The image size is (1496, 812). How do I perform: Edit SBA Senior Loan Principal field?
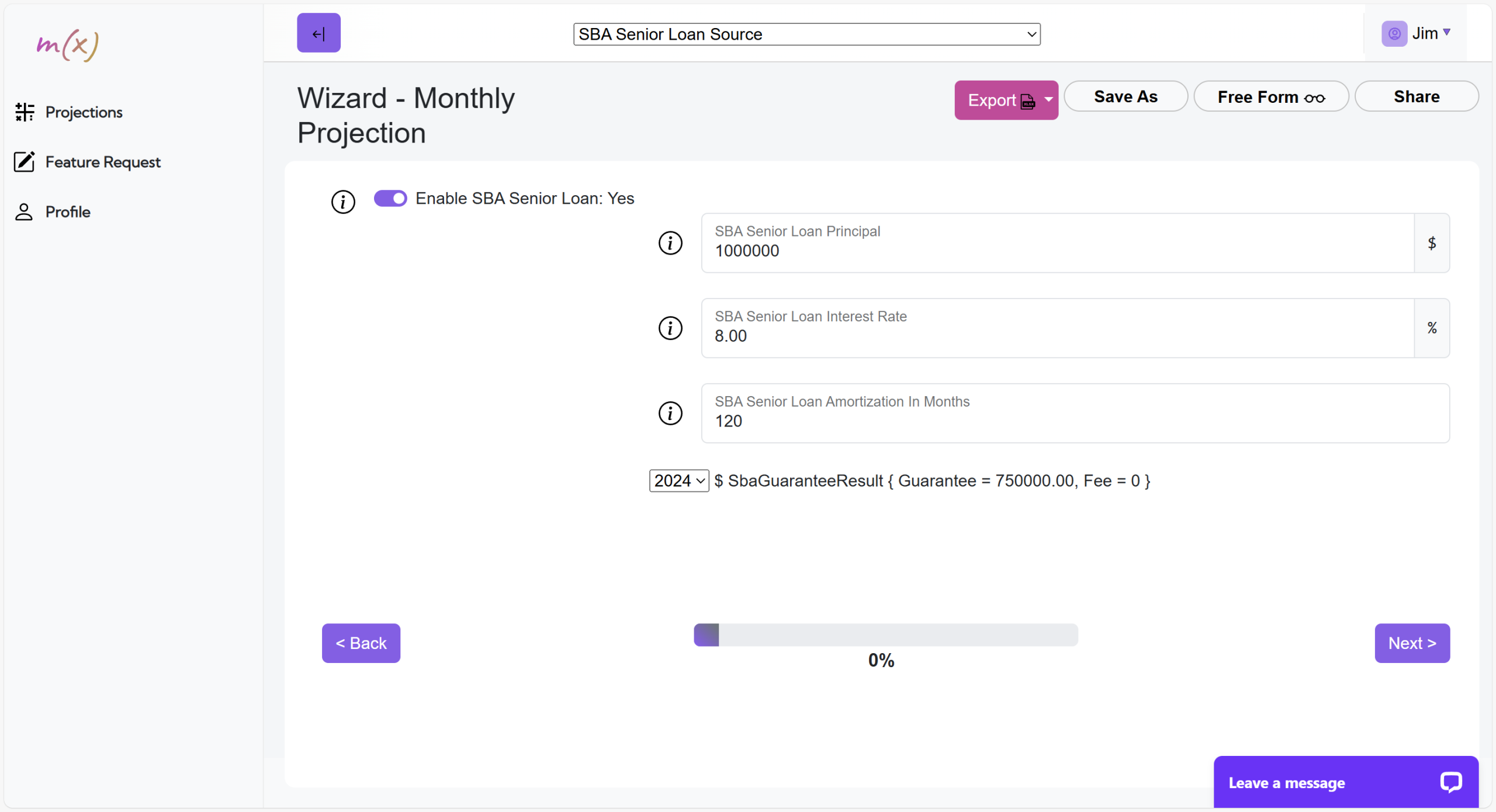tap(1057, 243)
